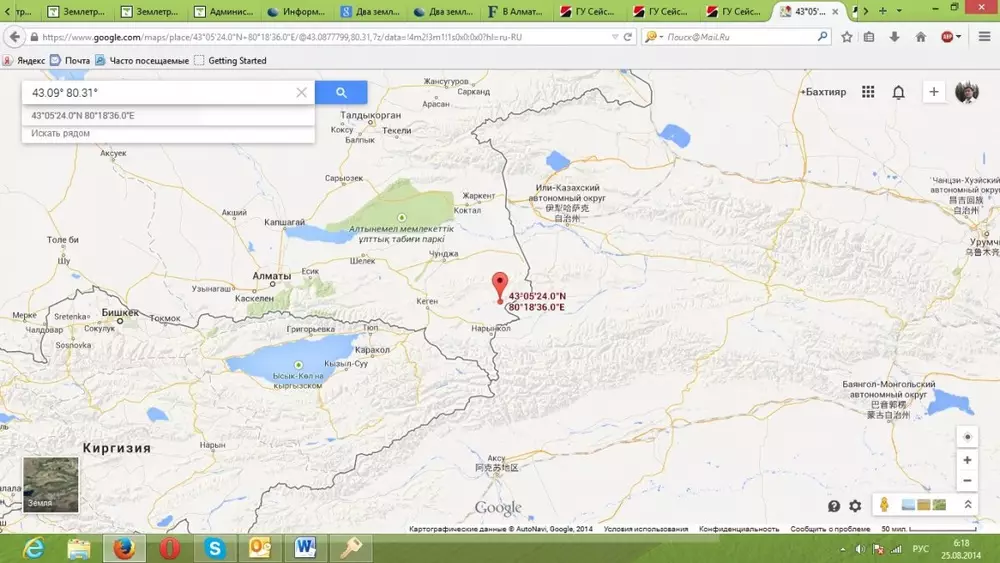Open the Adblock Plus dropdown
The height and width of the screenshot is (563, 1000).
tap(959, 37)
